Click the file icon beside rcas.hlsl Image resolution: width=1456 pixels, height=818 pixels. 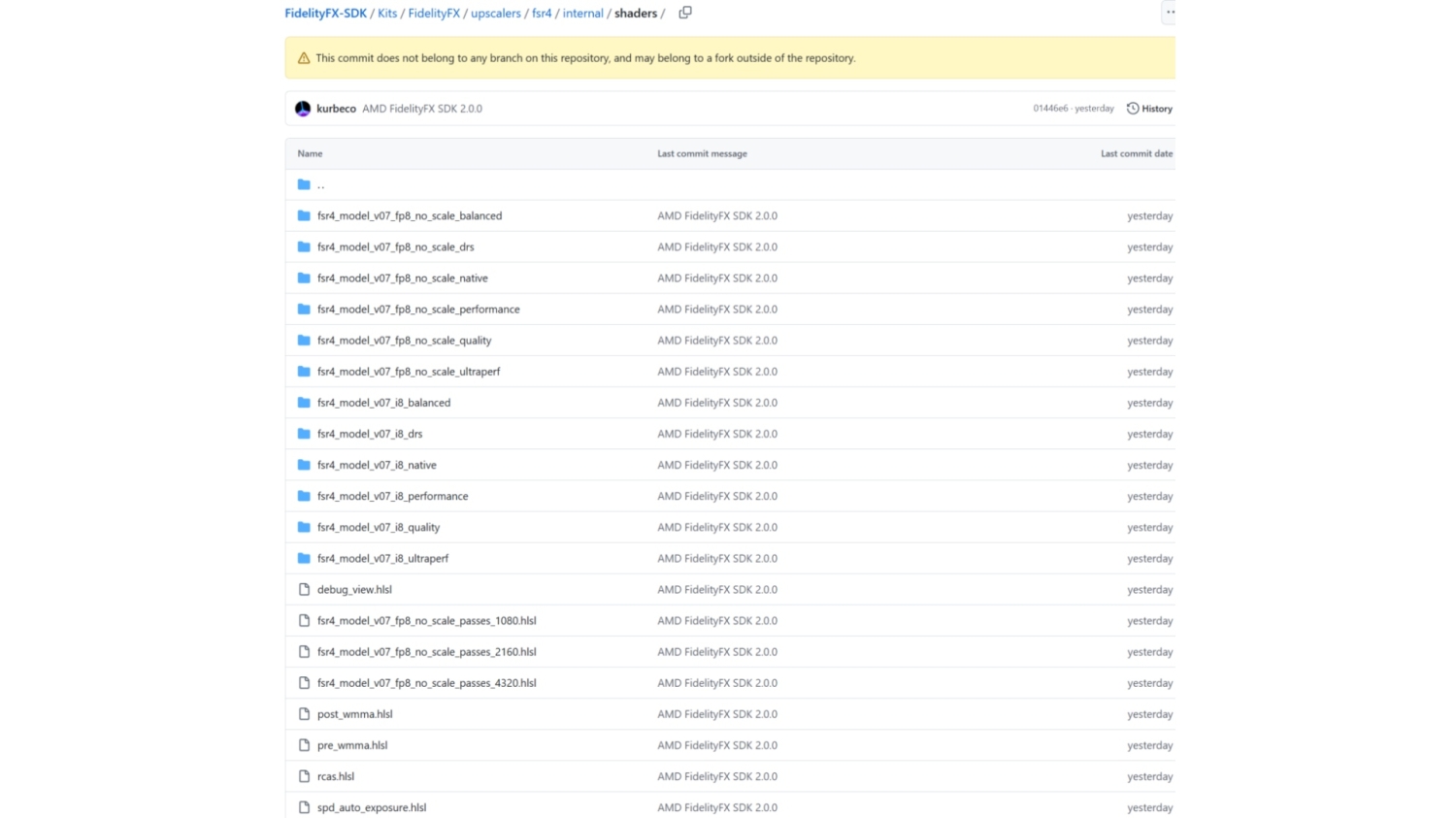click(x=304, y=776)
